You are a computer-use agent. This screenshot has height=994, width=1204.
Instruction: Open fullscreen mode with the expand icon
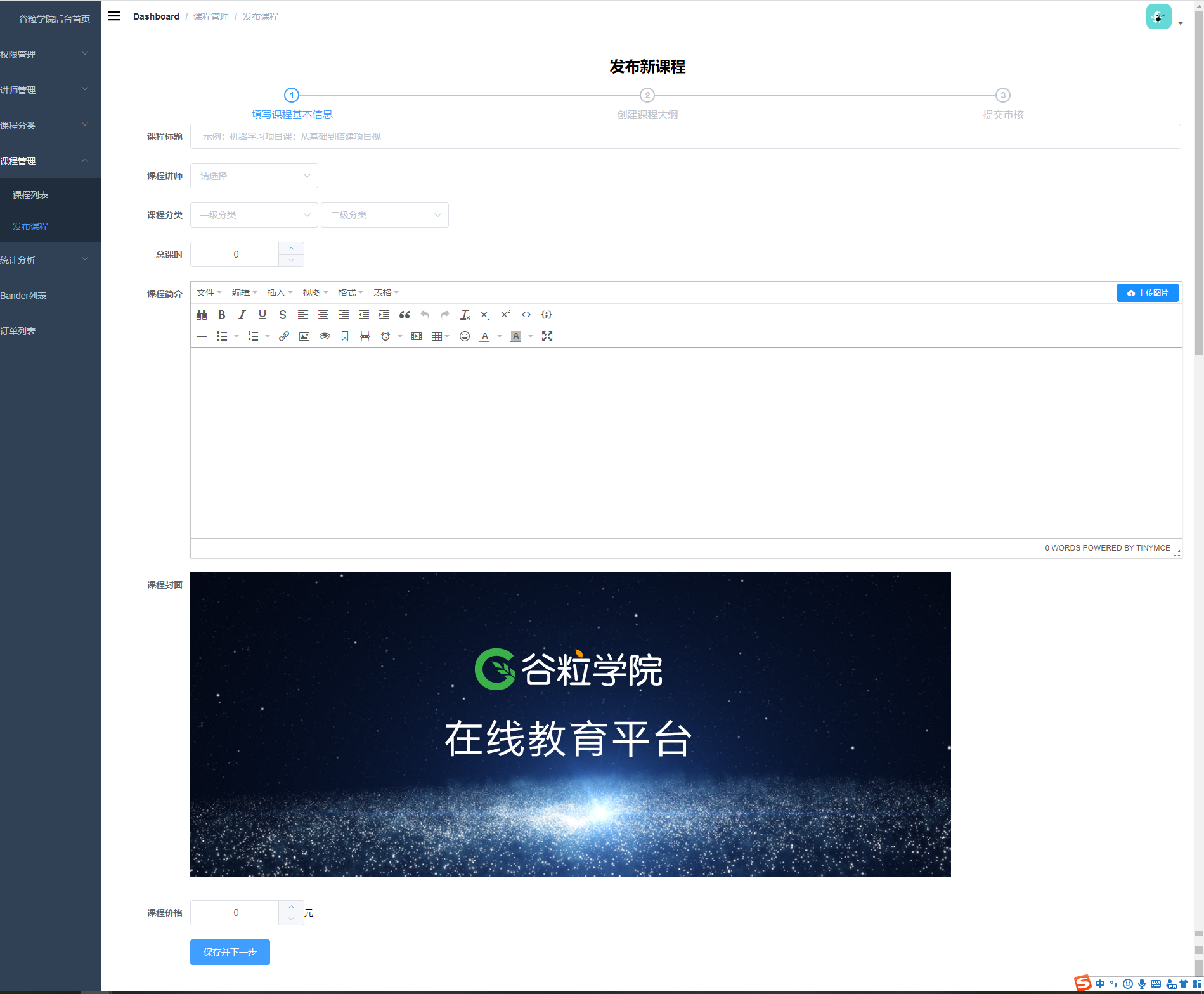tap(547, 336)
